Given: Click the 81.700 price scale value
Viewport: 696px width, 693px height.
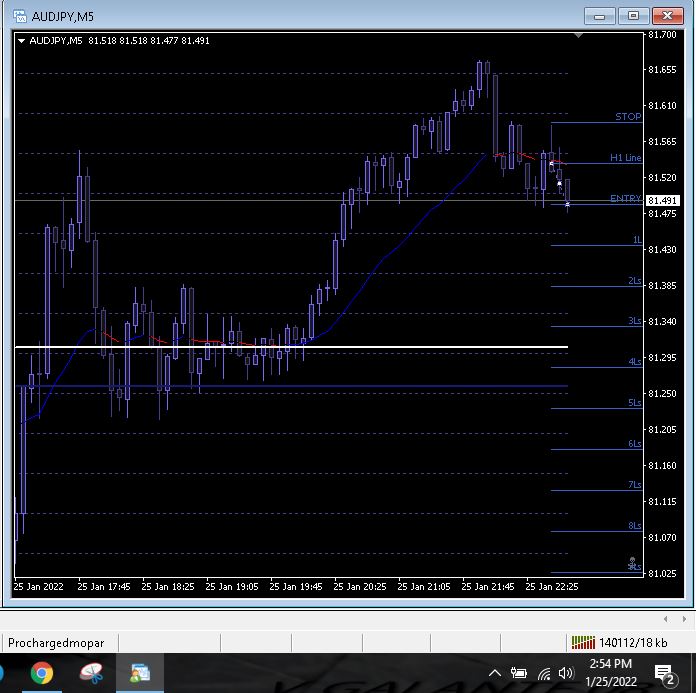Looking at the screenshot, I should (x=662, y=35).
